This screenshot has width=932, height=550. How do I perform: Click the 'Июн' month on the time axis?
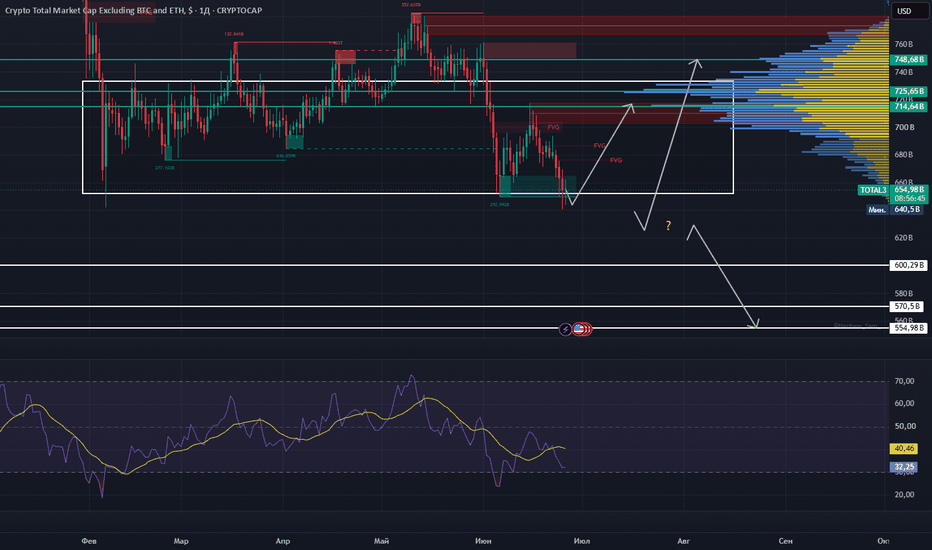point(483,541)
